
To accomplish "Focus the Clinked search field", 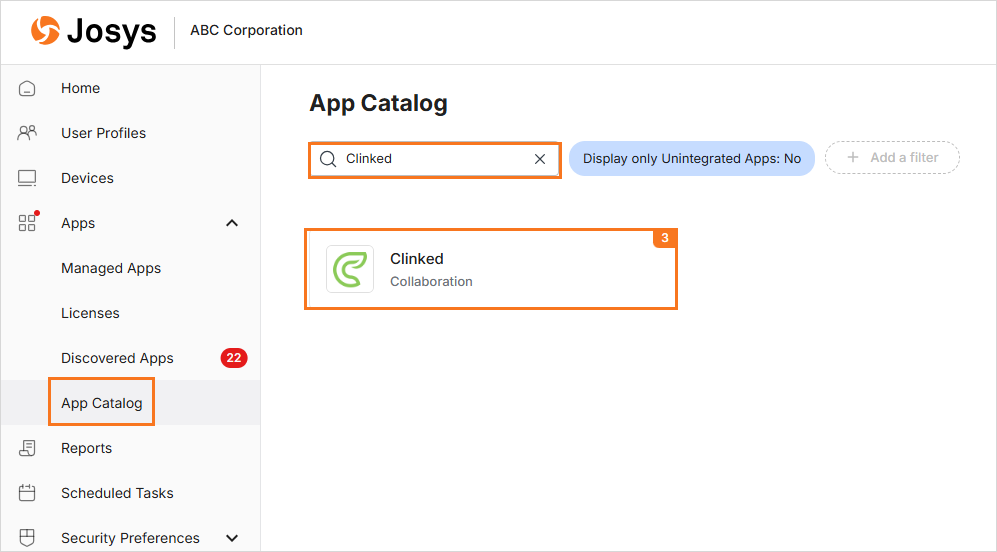I will click(434, 159).
